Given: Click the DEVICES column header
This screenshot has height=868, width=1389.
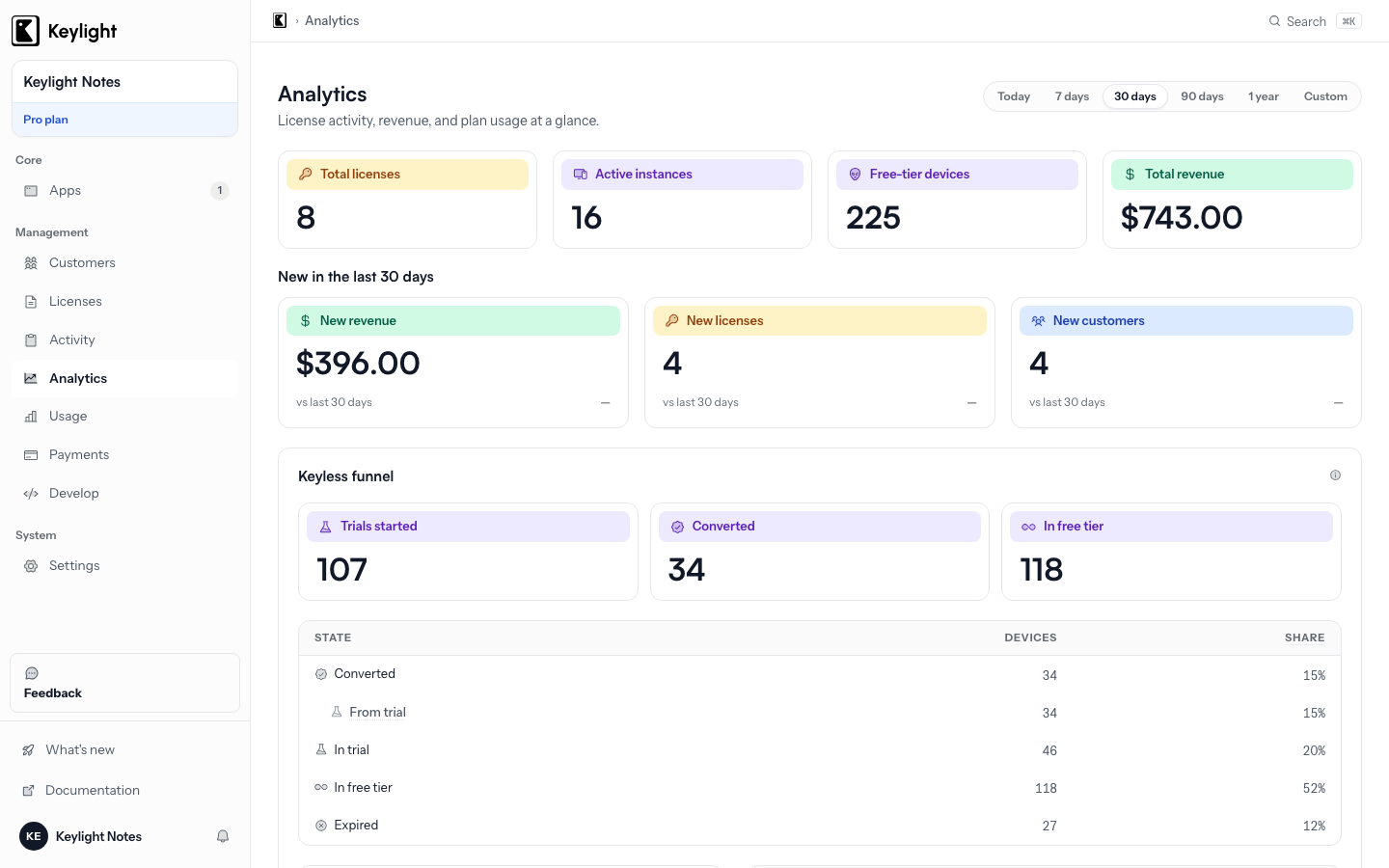Looking at the screenshot, I should coord(1030,638).
